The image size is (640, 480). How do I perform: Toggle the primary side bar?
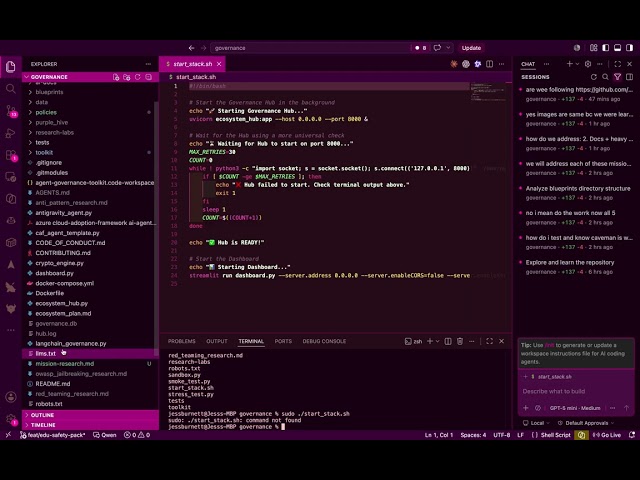(606, 48)
